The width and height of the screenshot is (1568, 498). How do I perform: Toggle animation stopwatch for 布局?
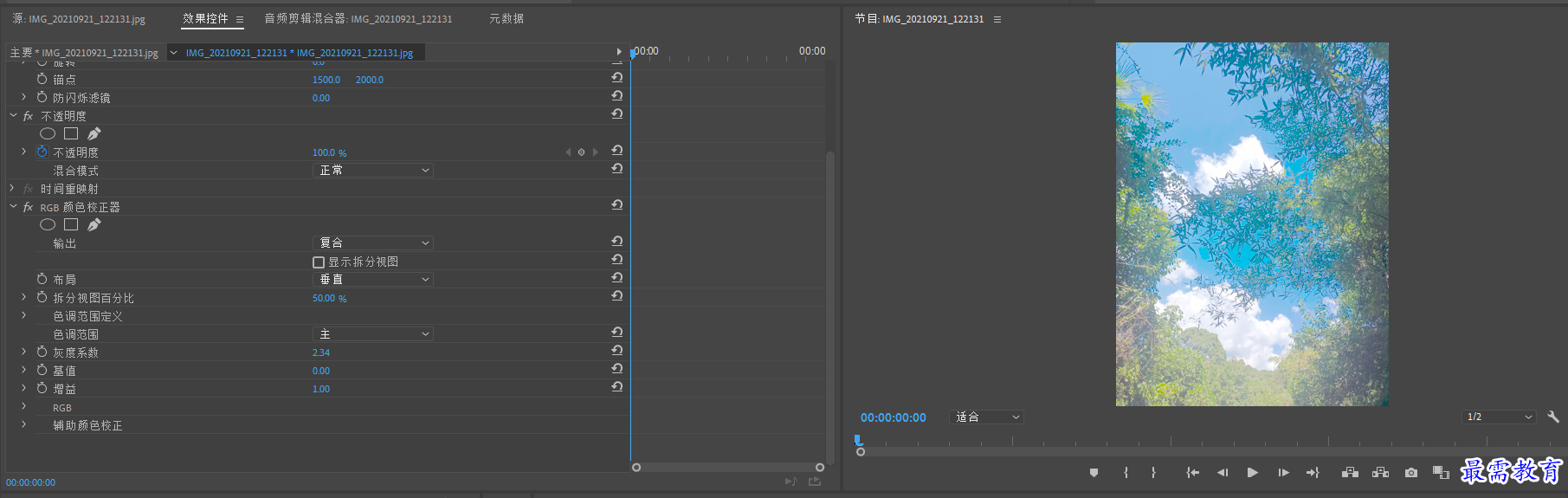(42, 279)
